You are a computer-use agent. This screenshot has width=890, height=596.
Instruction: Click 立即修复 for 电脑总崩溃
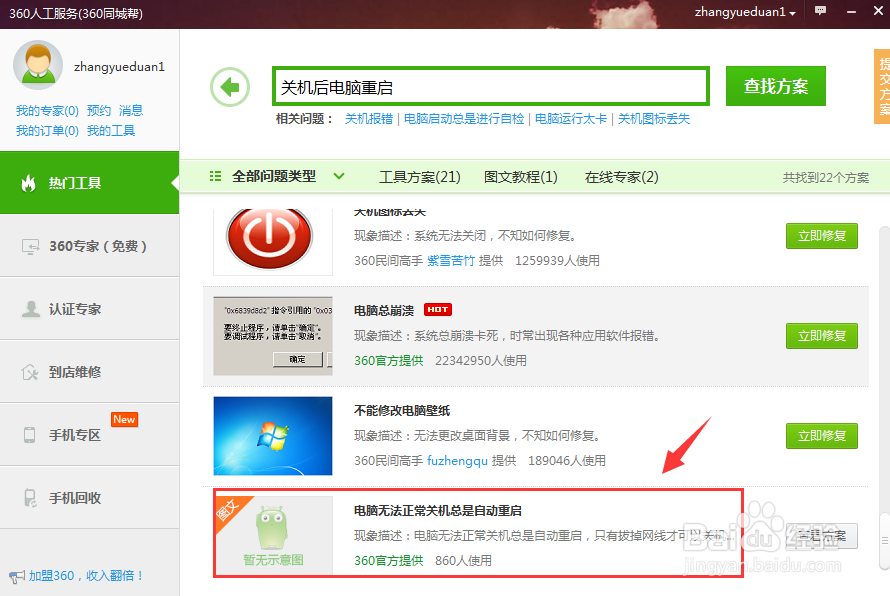(x=821, y=336)
